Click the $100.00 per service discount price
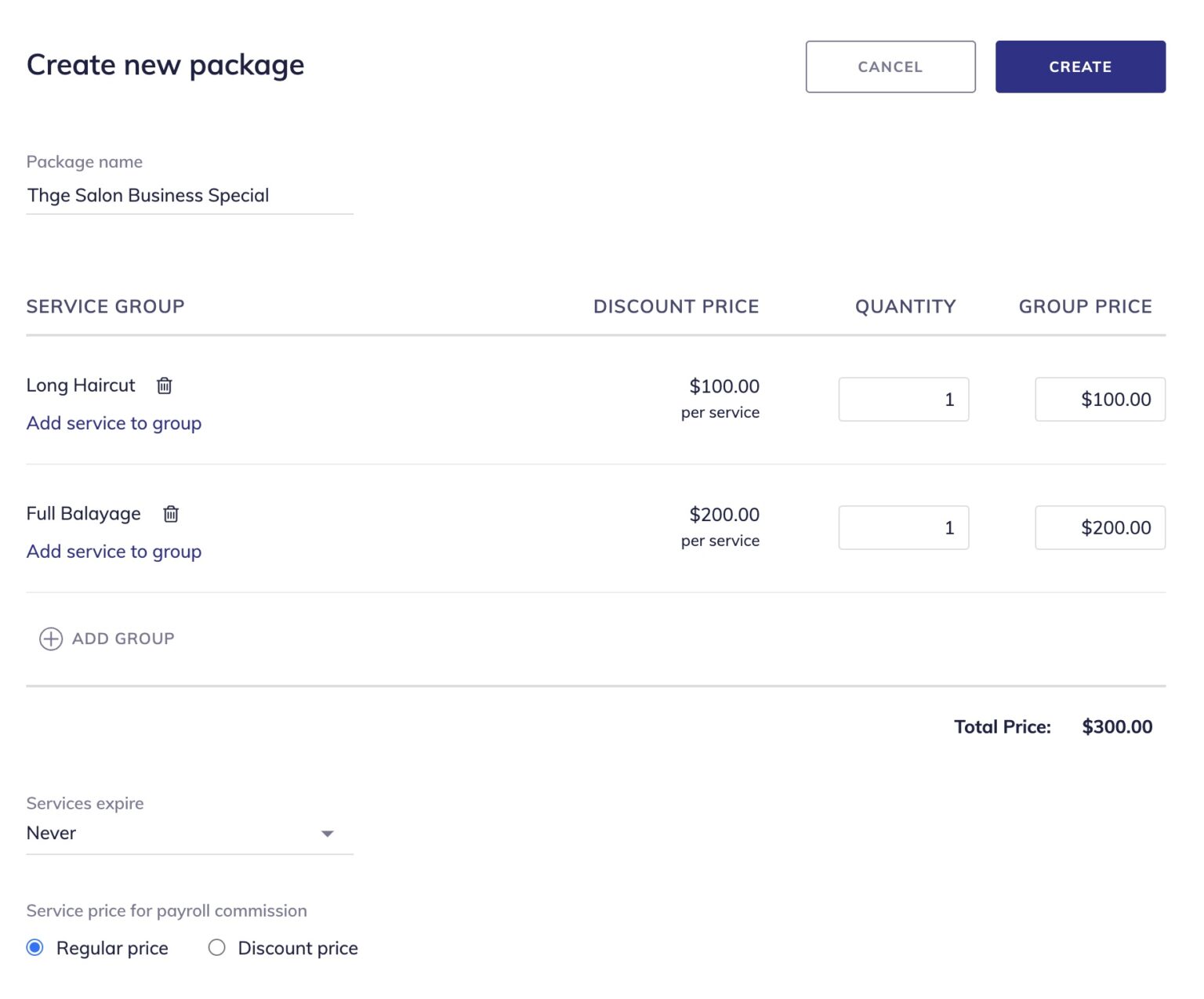Viewport: 1204px width, 999px height. tap(723, 386)
